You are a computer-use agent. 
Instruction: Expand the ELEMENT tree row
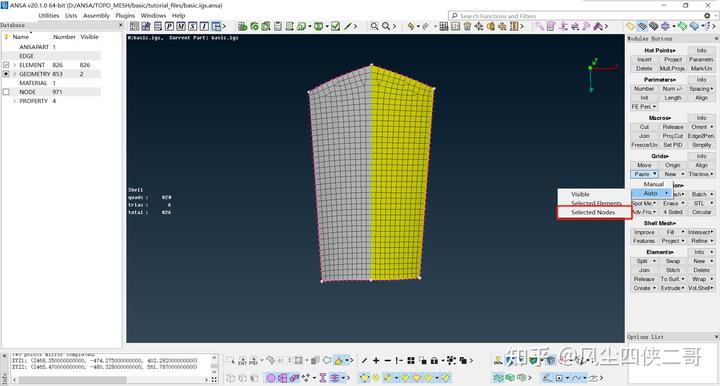click(15, 65)
